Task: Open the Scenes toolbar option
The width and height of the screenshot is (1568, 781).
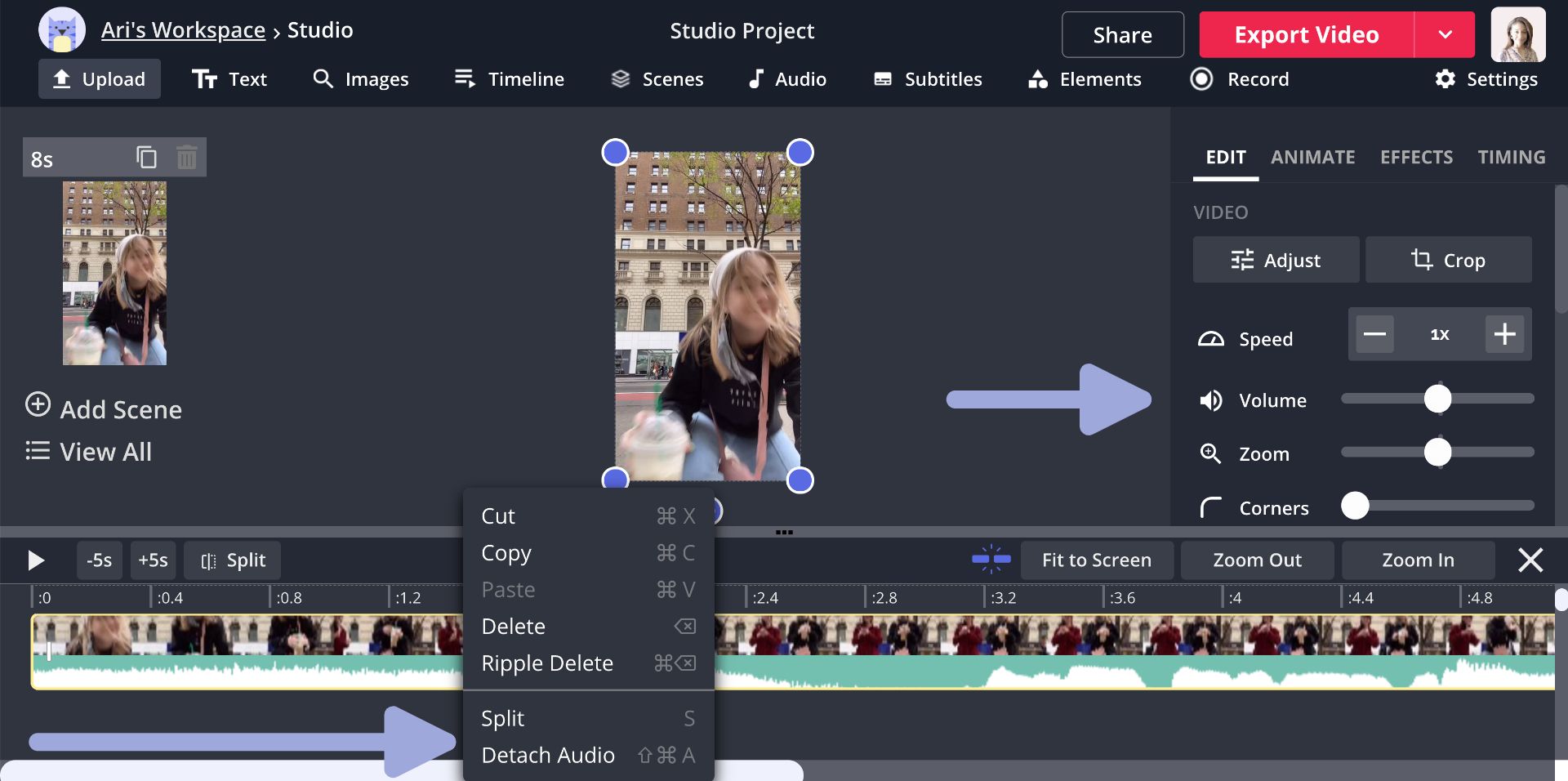Action: click(657, 79)
